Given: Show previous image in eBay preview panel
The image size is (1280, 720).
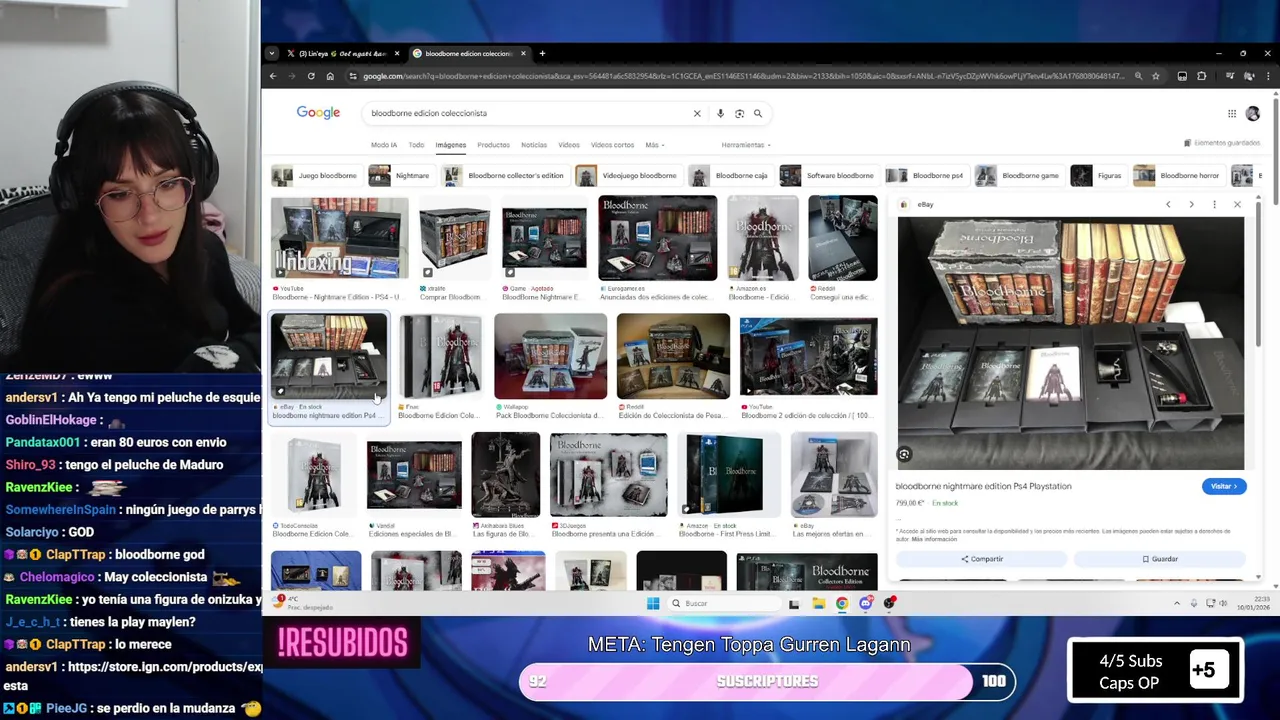Looking at the screenshot, I should point(1168,204).
